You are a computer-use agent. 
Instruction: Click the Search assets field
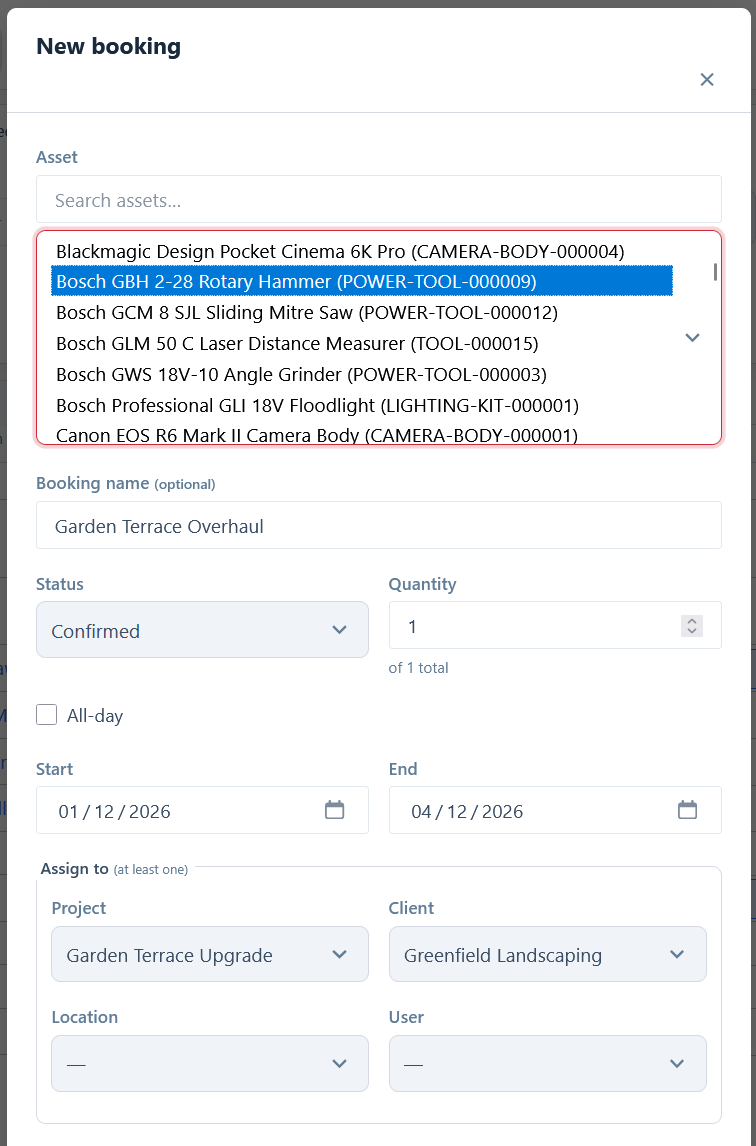click(x=379, y=200)
